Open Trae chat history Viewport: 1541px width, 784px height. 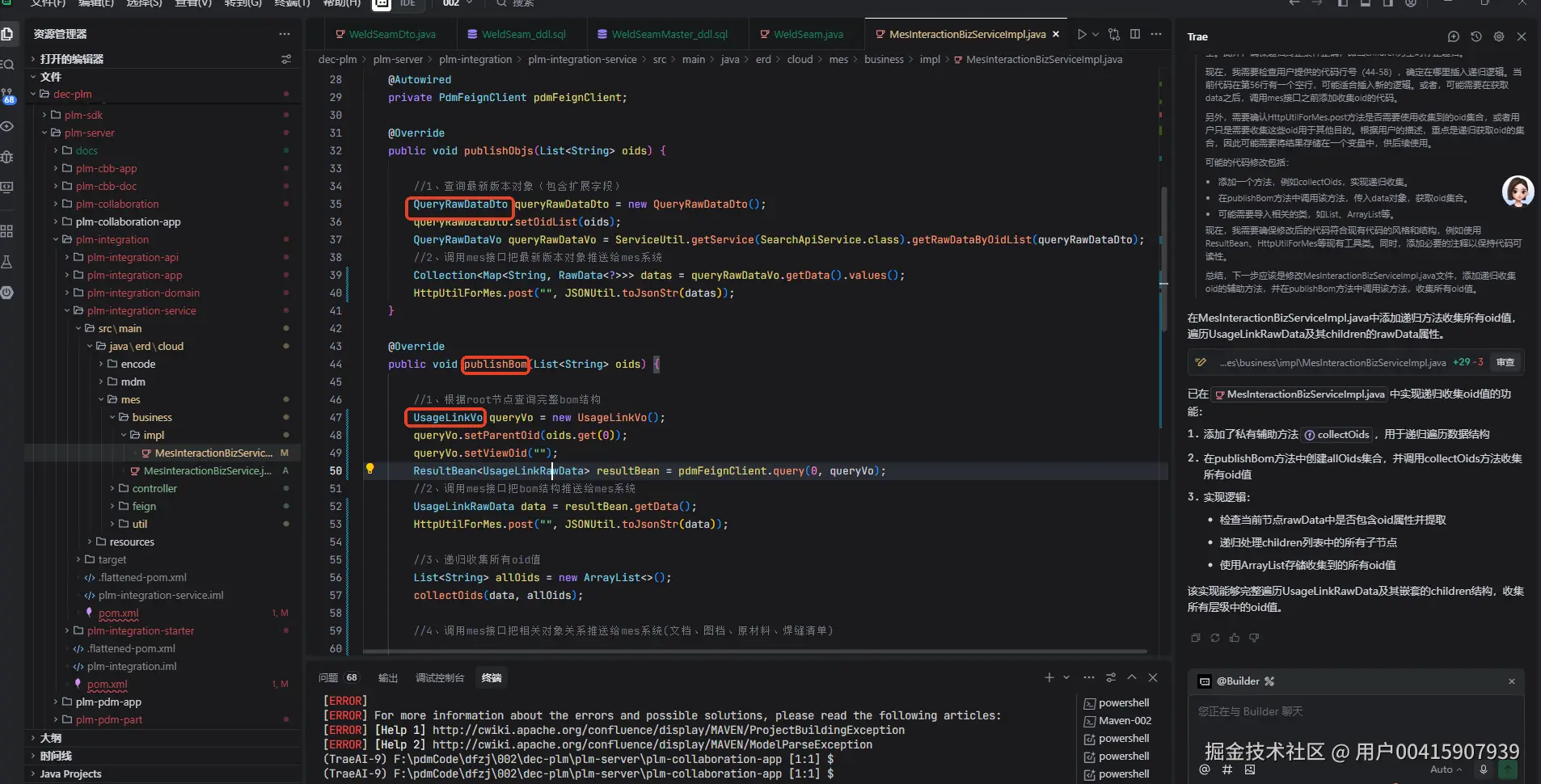click(x=1476, y=36)
